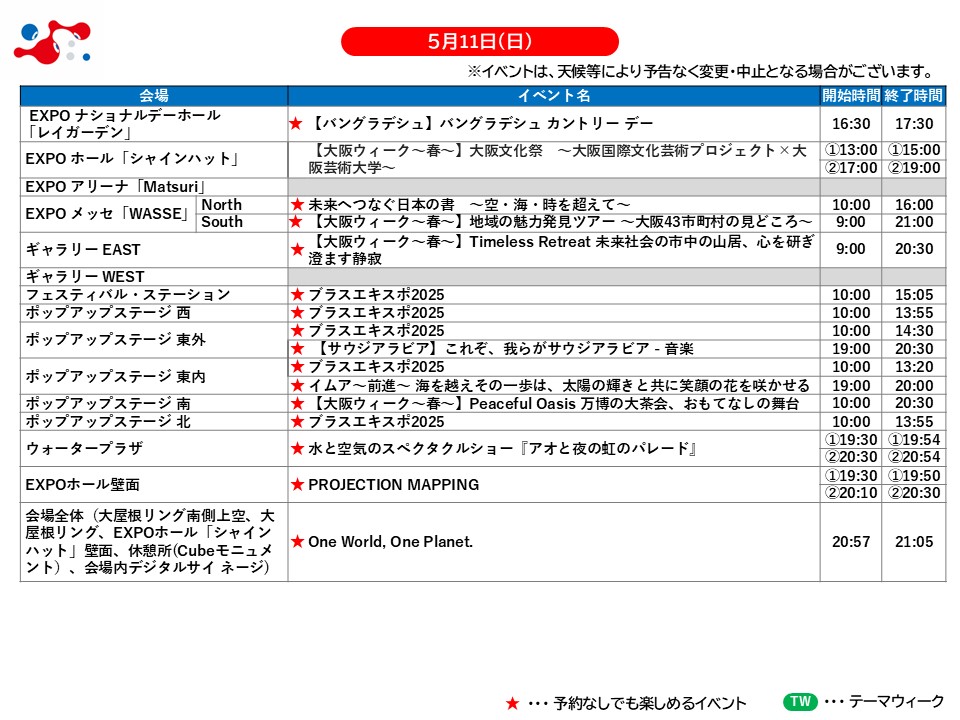Click the red star in the bottom legend

512,703
